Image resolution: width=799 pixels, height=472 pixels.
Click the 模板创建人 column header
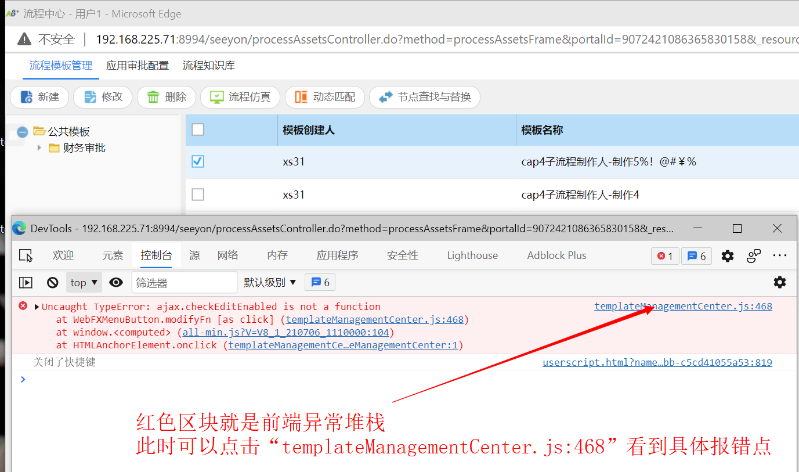coord(308,130)
